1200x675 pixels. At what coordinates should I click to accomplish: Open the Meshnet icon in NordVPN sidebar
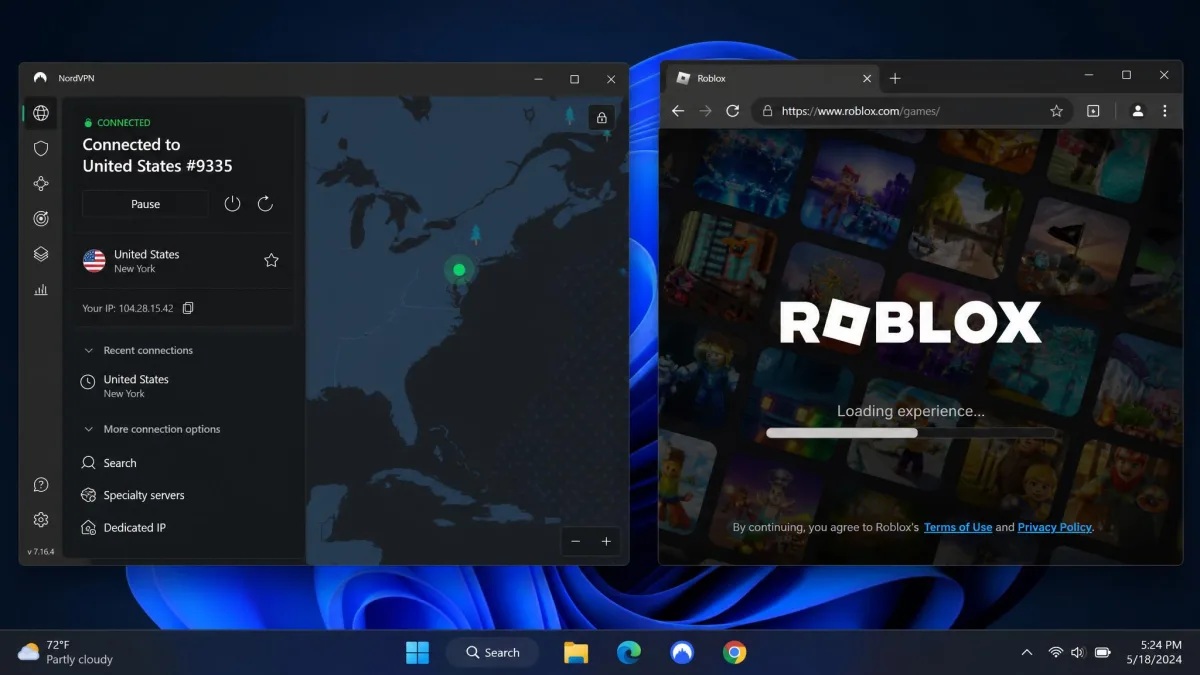pos(41,184)
